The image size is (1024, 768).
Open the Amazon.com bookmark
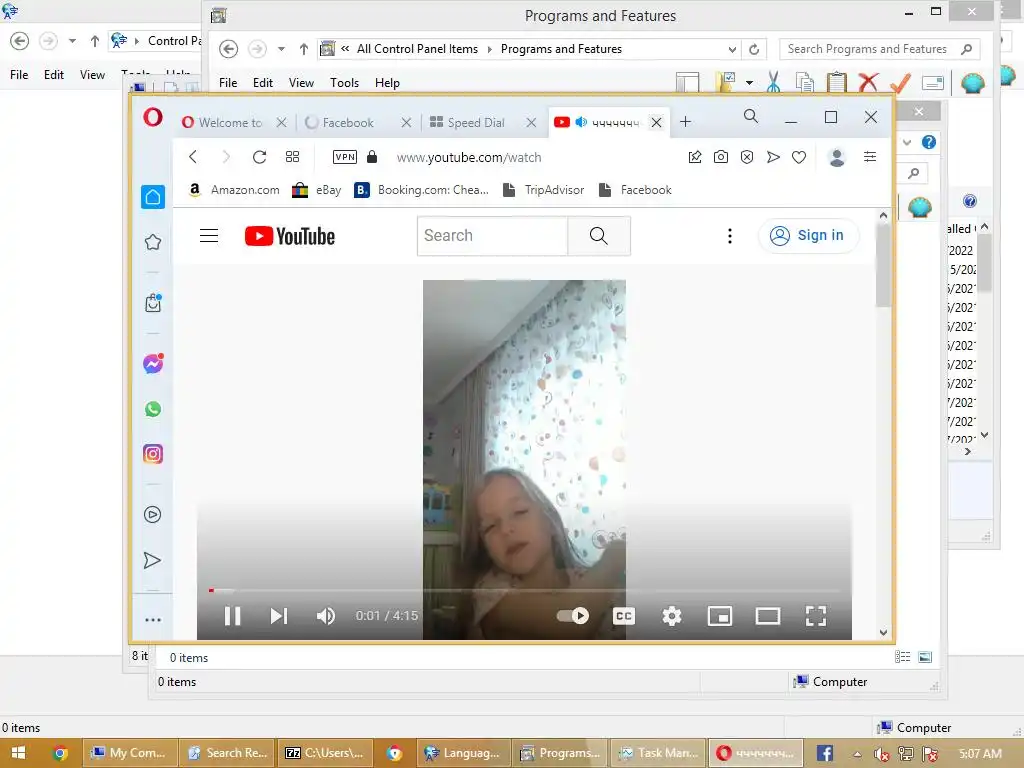click(234, 190)
